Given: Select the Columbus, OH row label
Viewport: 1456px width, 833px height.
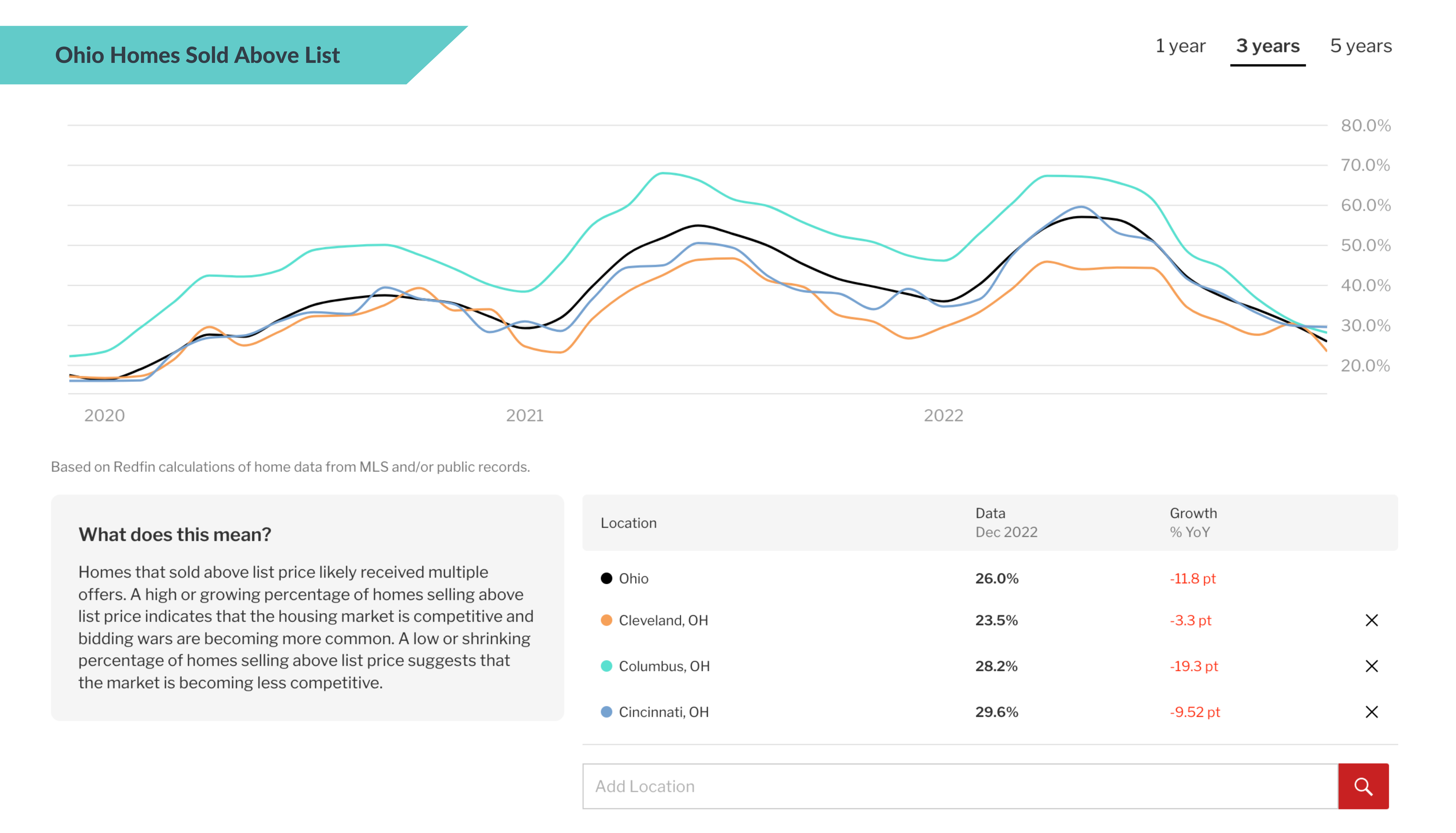Looking at the screenshot, I should (664, 666).
